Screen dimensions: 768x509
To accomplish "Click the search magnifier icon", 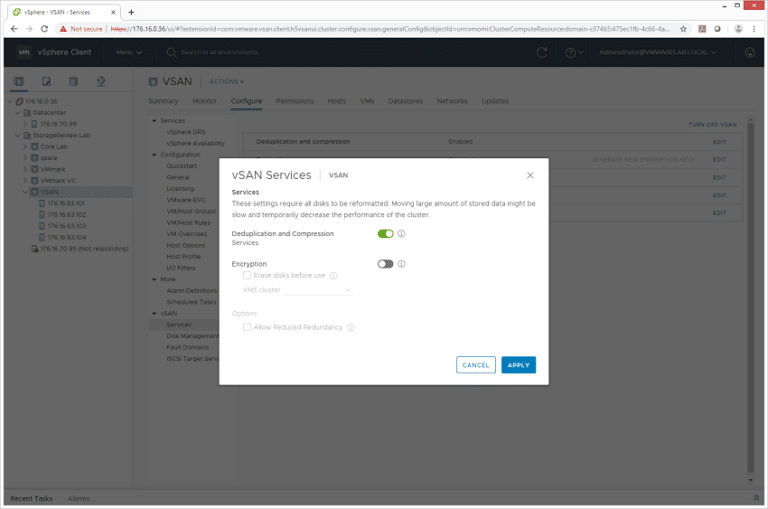I will pos(171,52).
